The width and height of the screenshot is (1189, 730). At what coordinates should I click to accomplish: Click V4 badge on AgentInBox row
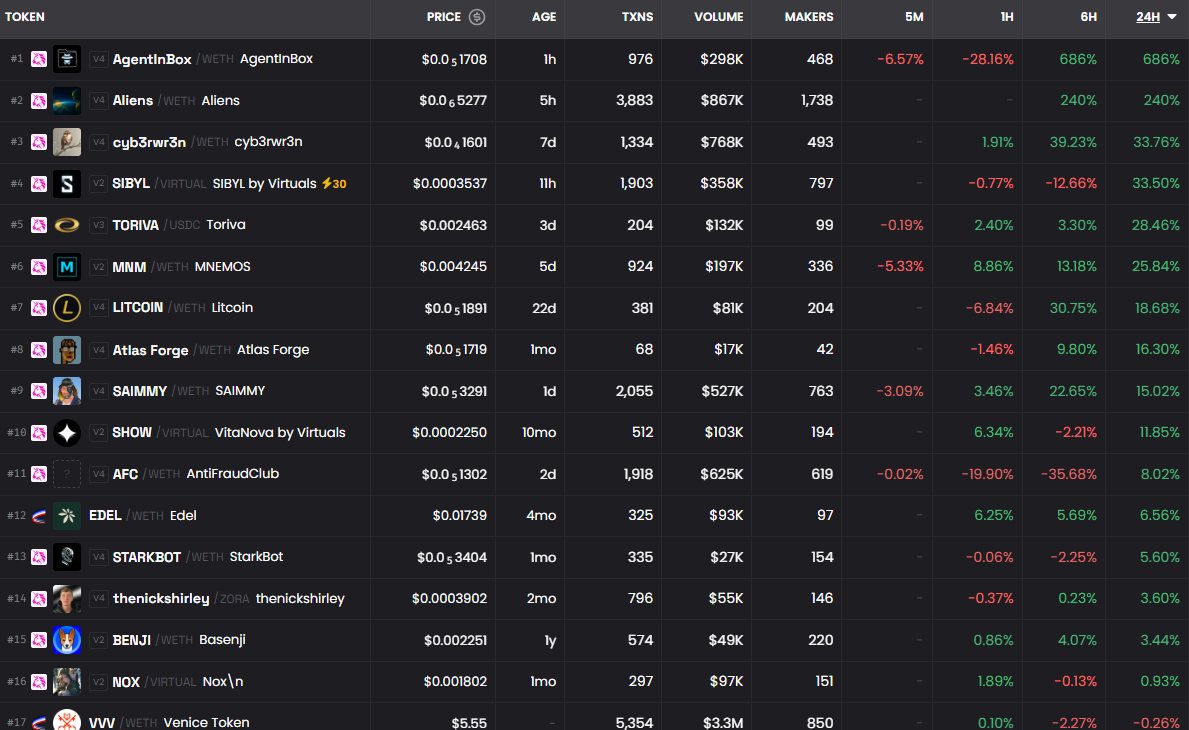click(x=98, y=59)
